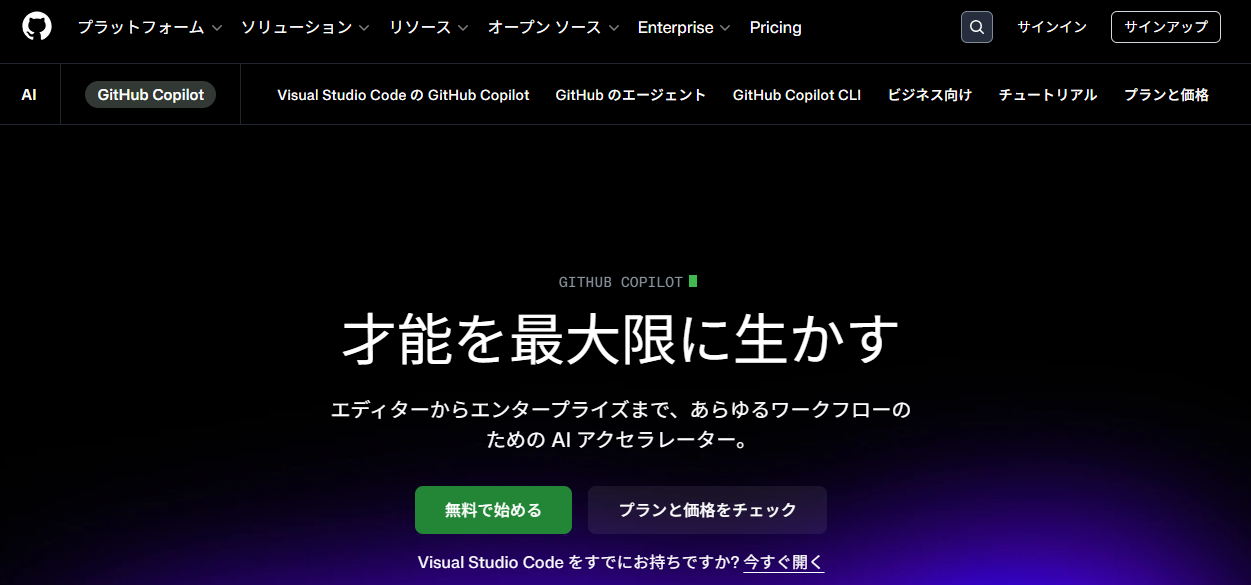Click サインイン to sign in
This screenshot has width=1251, height=585.
coord(1052,27)
